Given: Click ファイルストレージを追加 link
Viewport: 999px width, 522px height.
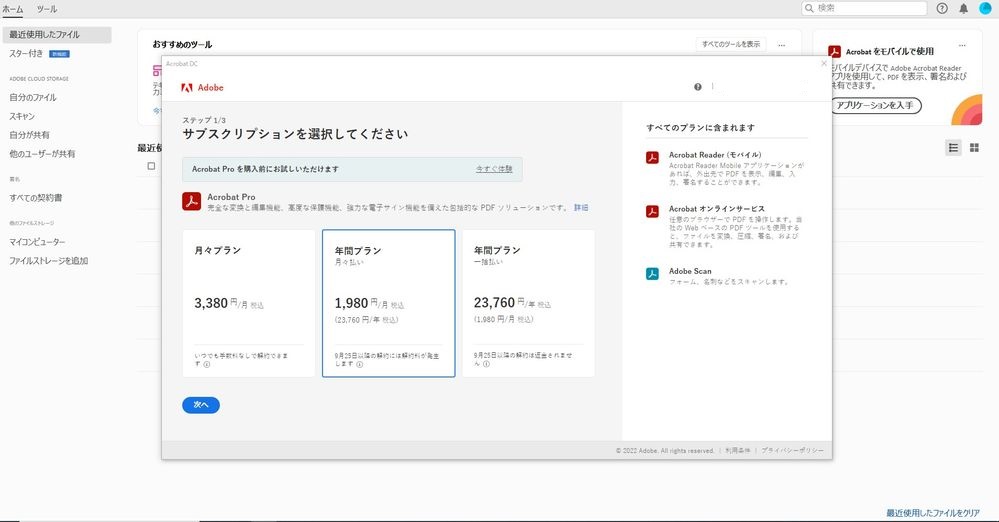Looking at the screenshot, I should pyautogui.click(x=48, y=261).
